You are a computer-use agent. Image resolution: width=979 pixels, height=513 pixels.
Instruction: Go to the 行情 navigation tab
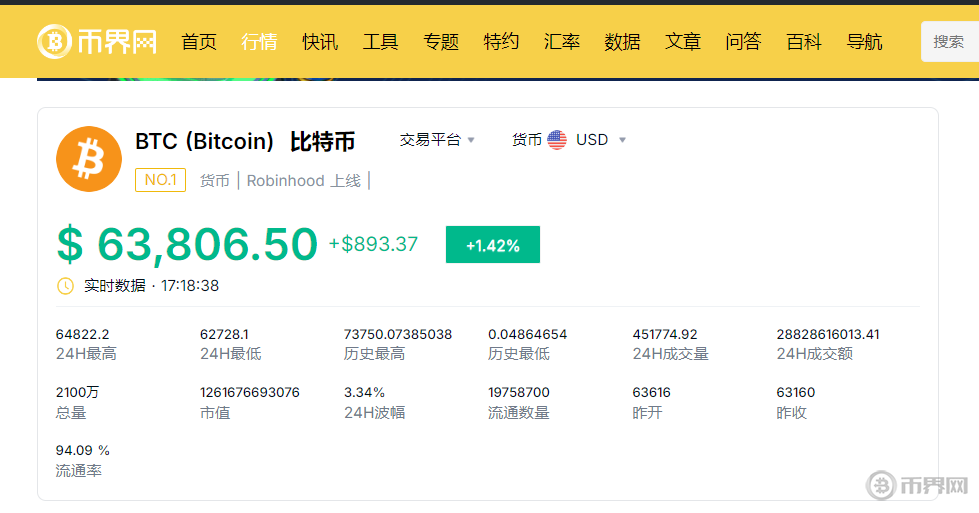(x=259, y=42)
